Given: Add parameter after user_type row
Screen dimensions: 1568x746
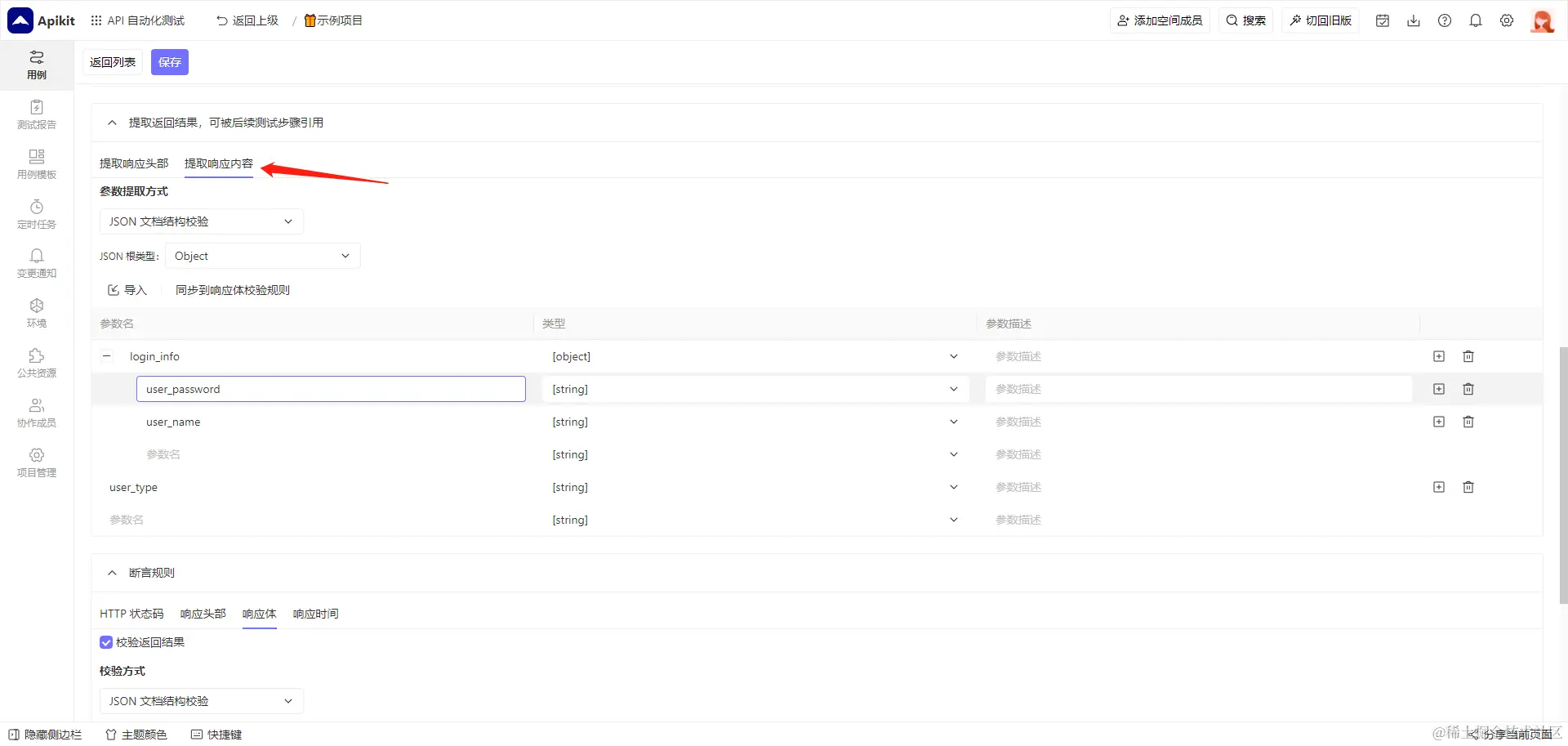Looking at the screenshot, I should coord(1439,487).
